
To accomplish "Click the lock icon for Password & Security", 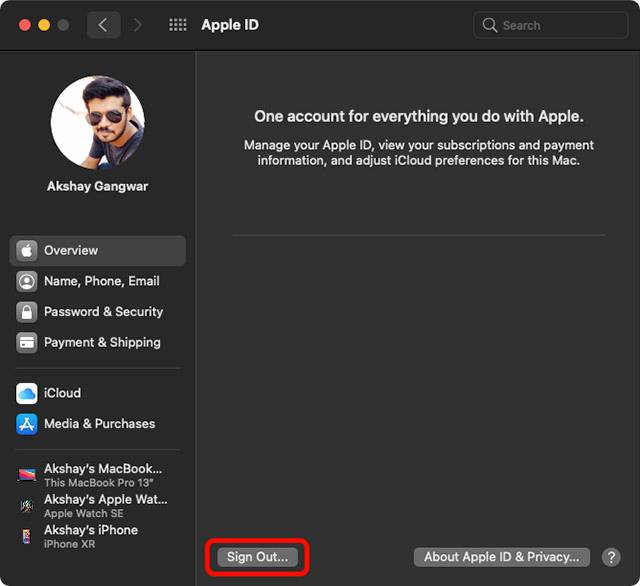I will point(27,312).
